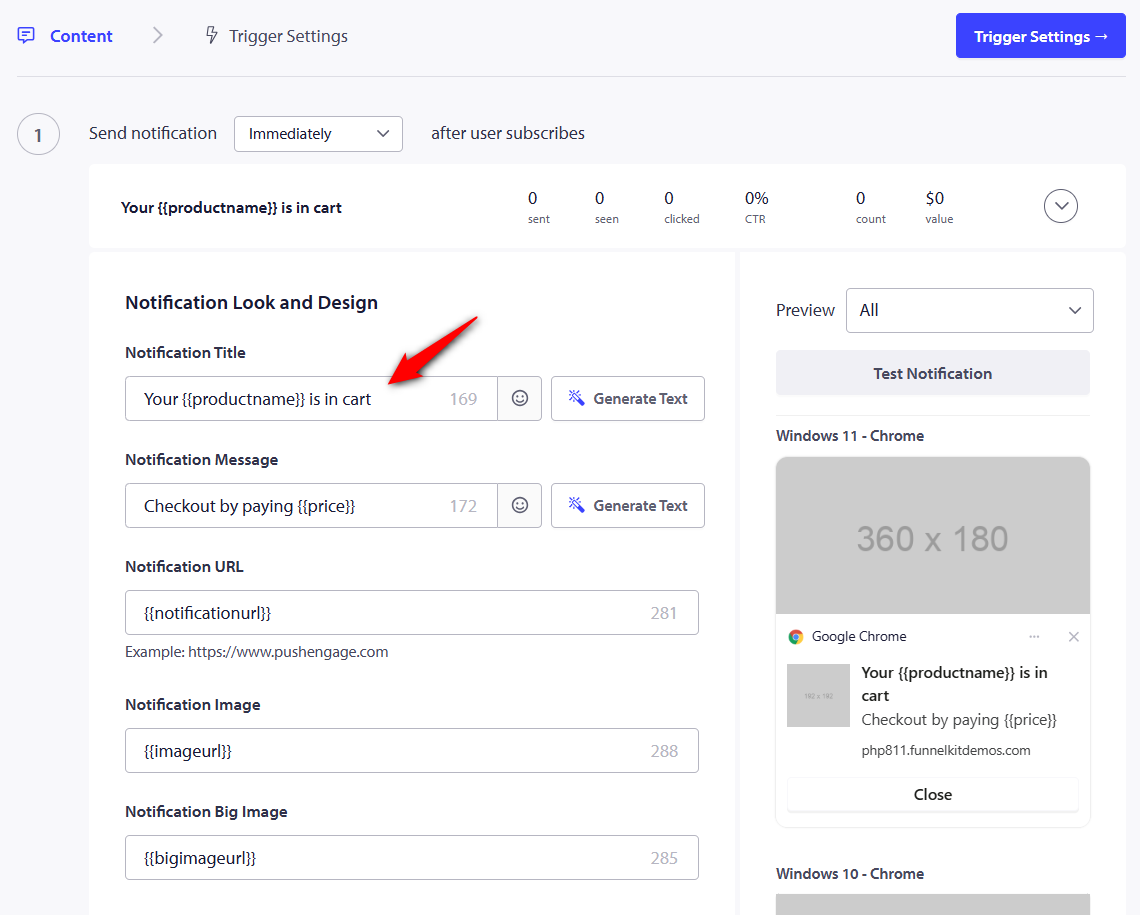Click 'Your {{productname}} is in cart' header text
Viewport: 1140px width, 915px height.
(231, 208)
